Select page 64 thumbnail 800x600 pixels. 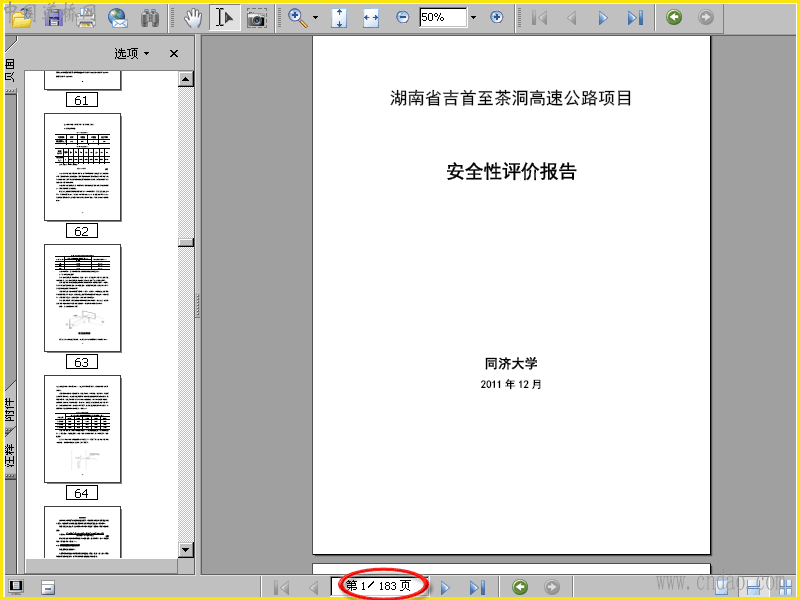click(83, 429)
